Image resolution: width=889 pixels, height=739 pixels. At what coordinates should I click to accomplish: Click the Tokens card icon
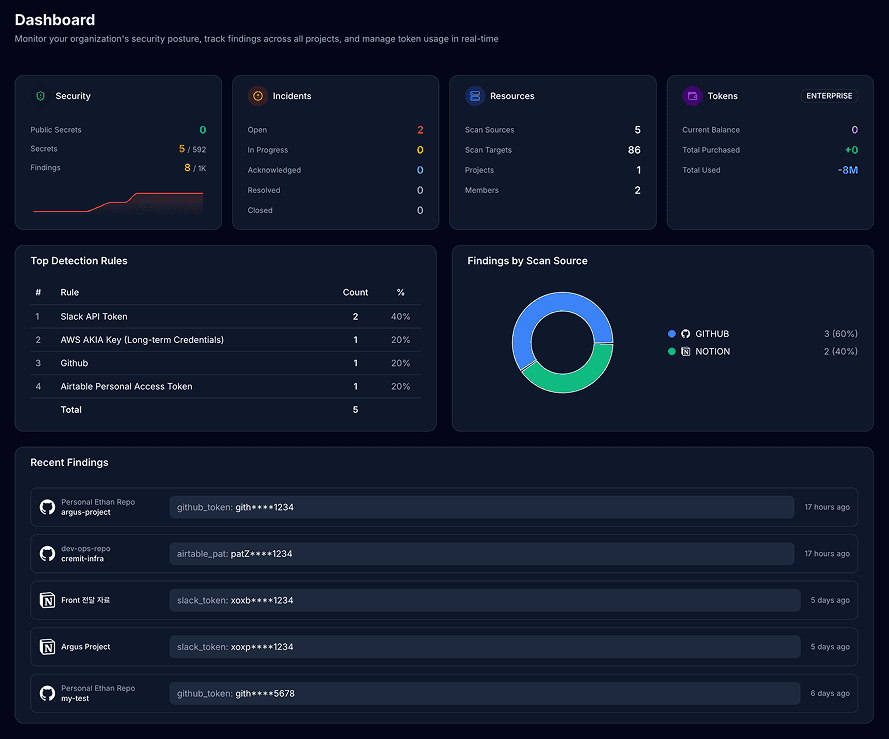(692, 96)
